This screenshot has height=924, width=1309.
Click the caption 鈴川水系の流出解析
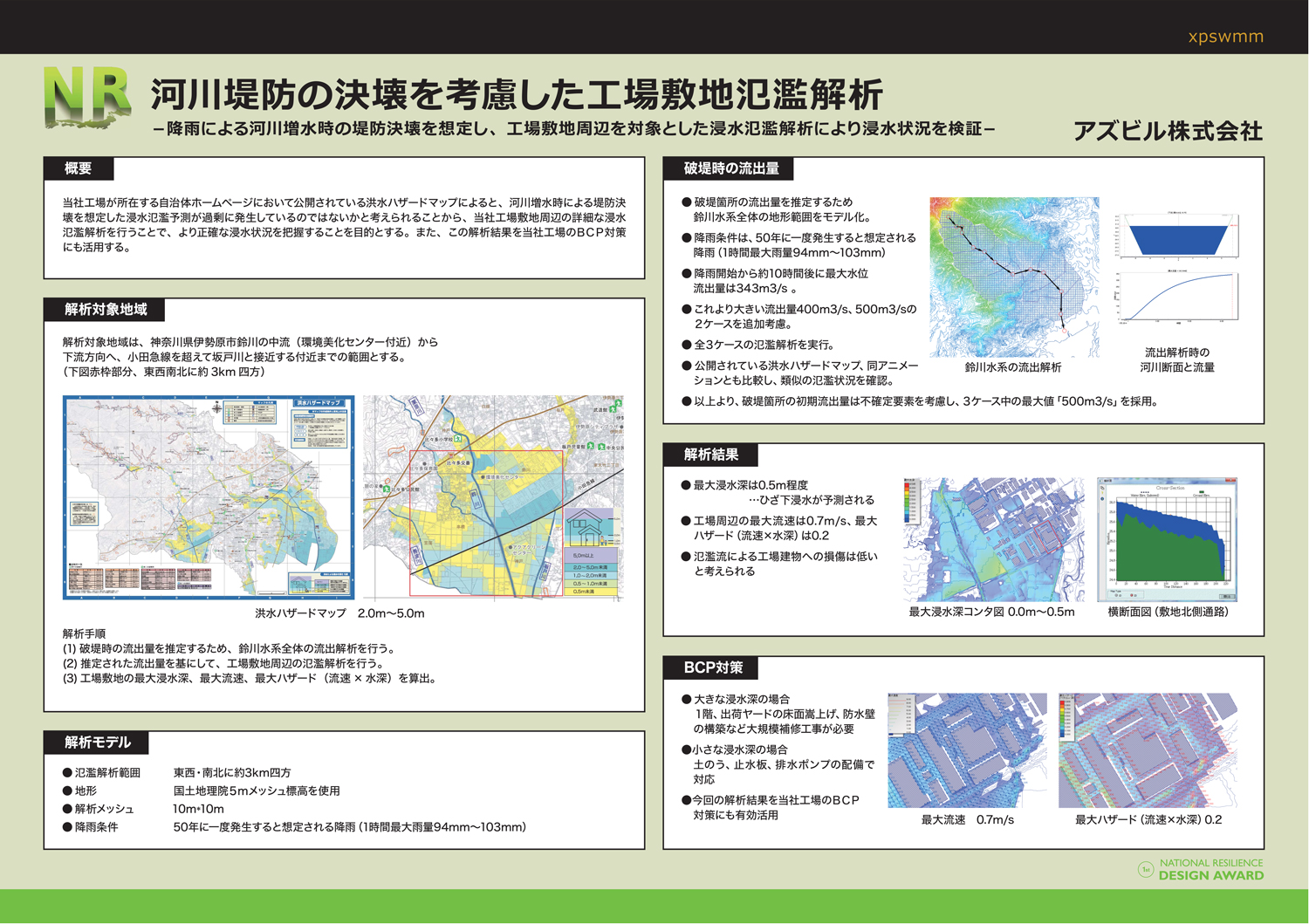coord(1013,367)
